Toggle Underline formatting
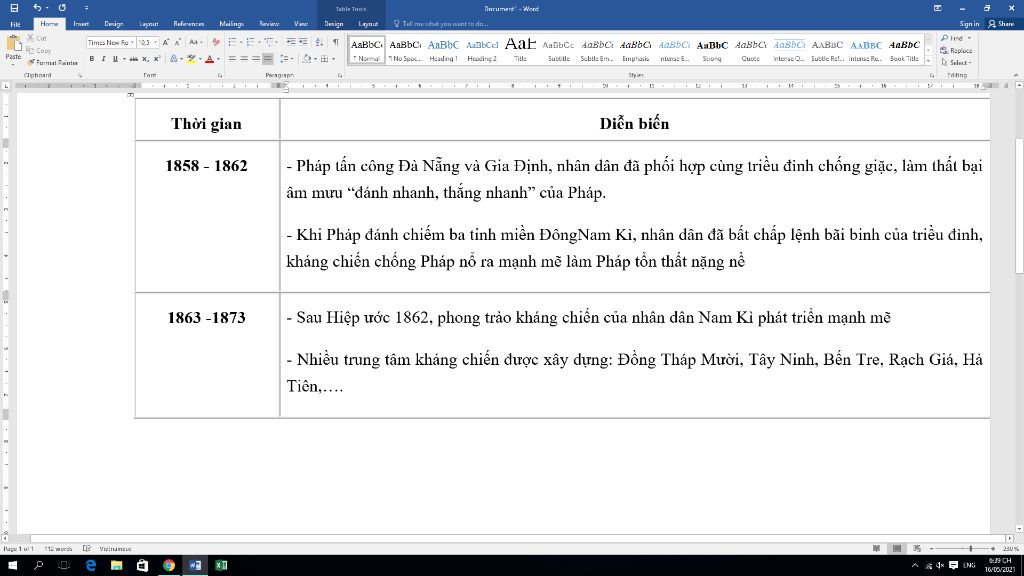The width and height of the screenshot is (1024, 576). tap(115, 59)
